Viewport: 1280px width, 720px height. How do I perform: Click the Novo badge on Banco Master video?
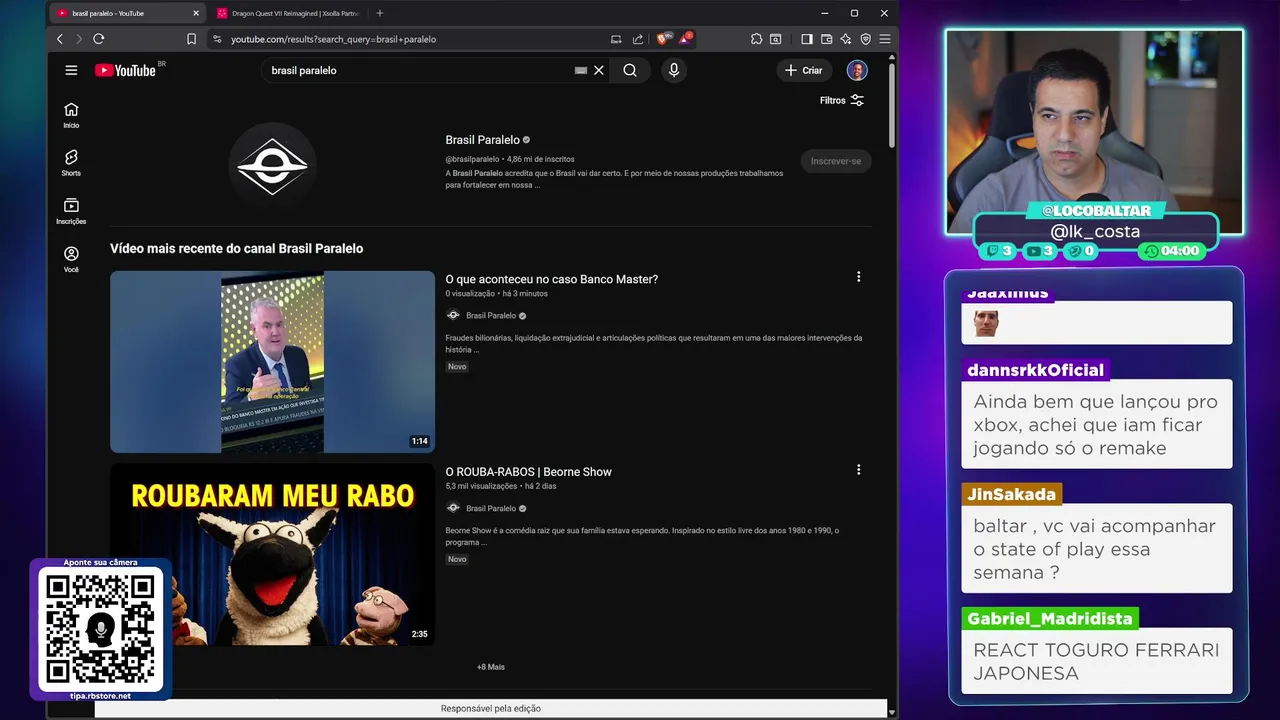457,367
